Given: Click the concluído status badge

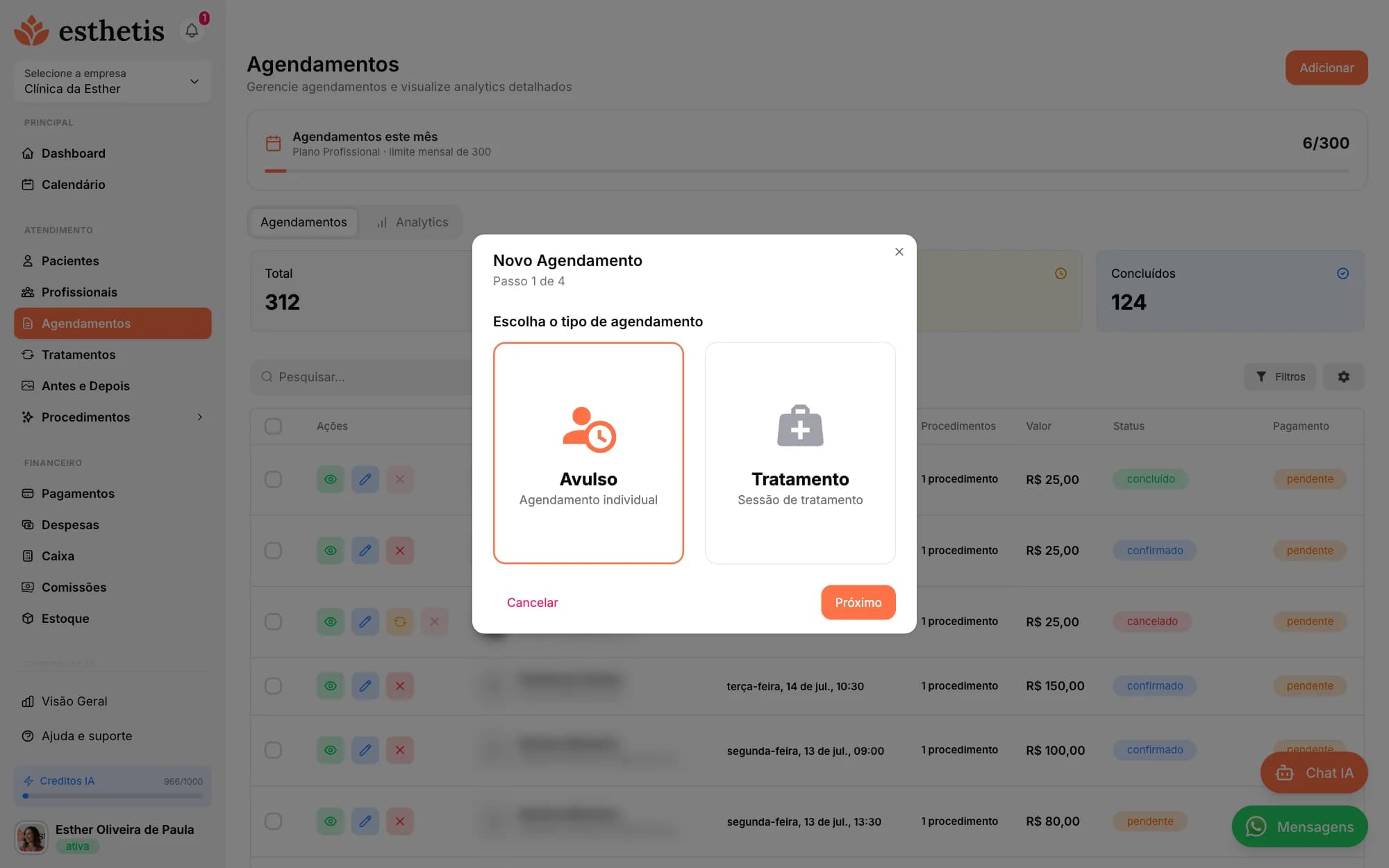Looking at the screenshot, I should (1150, 479).
